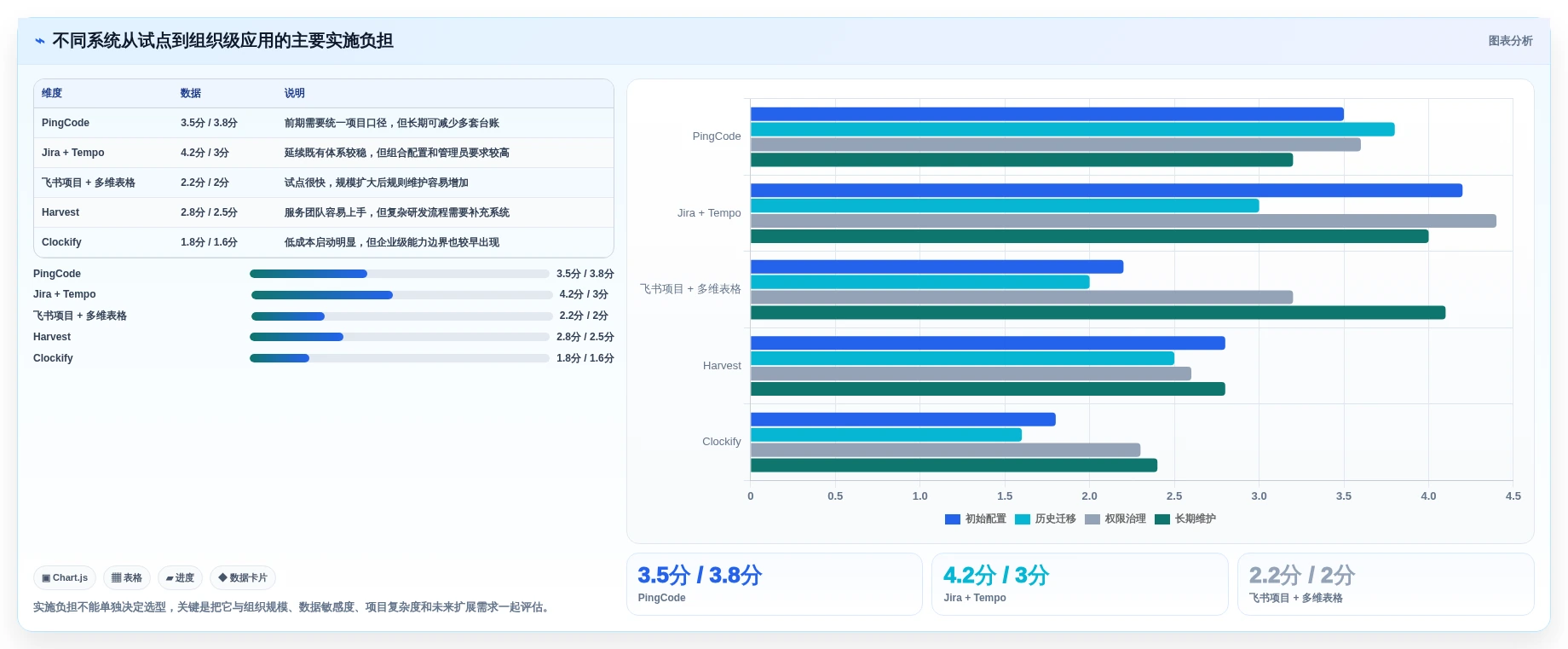Screen dimensions: 1568x649
Task: Click the Jira + Tempo chart axis label
Action: click(x=709, y=213)
